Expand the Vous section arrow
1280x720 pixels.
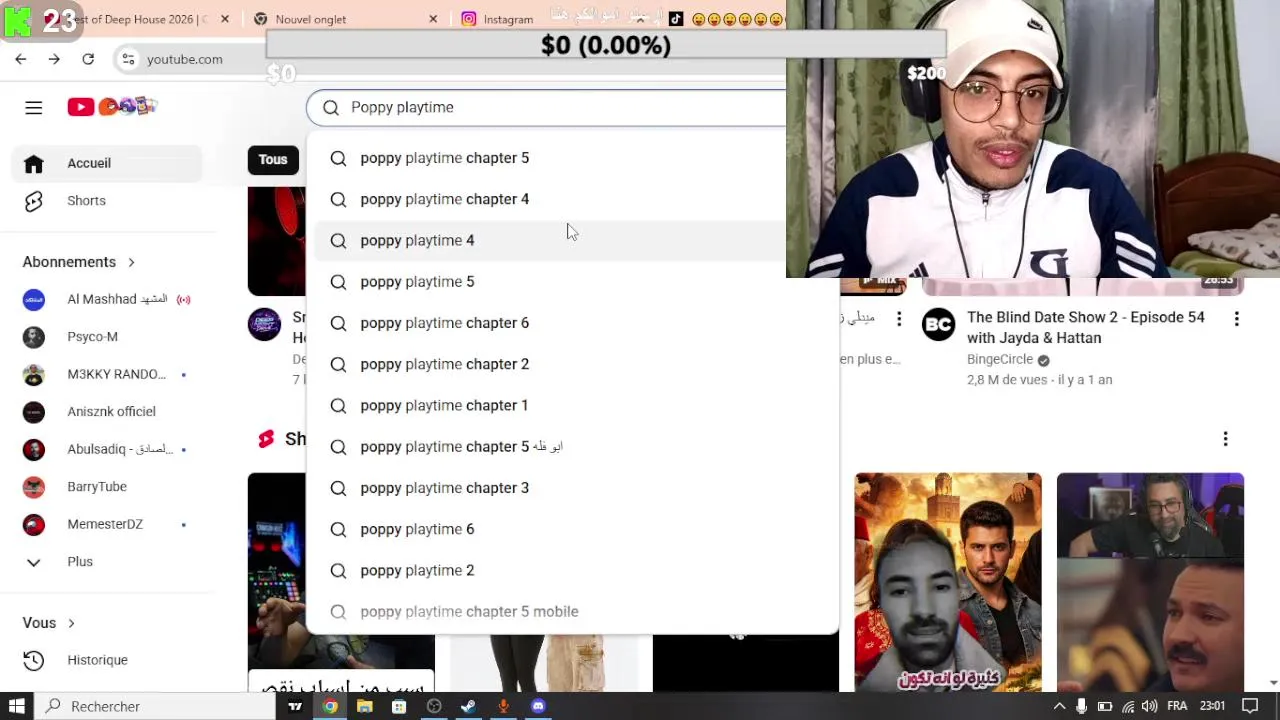71,623
